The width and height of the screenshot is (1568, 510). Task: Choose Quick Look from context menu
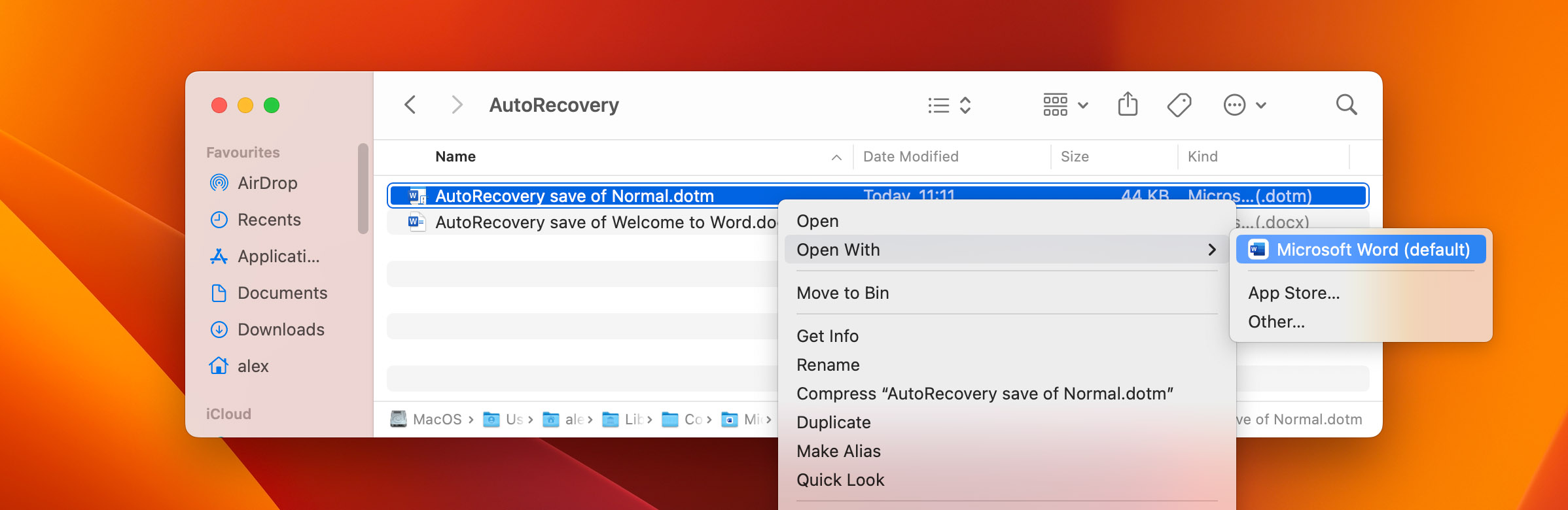coord(1007,480)
